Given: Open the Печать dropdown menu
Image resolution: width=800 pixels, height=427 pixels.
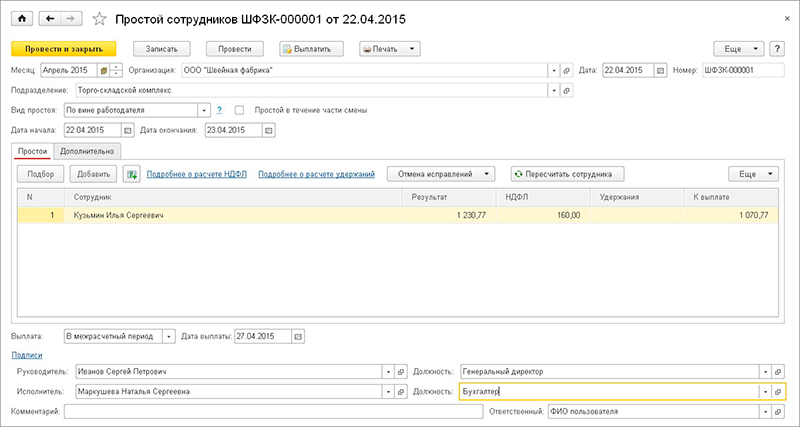Looking at the screenshot, I should (x=390, y=49).
